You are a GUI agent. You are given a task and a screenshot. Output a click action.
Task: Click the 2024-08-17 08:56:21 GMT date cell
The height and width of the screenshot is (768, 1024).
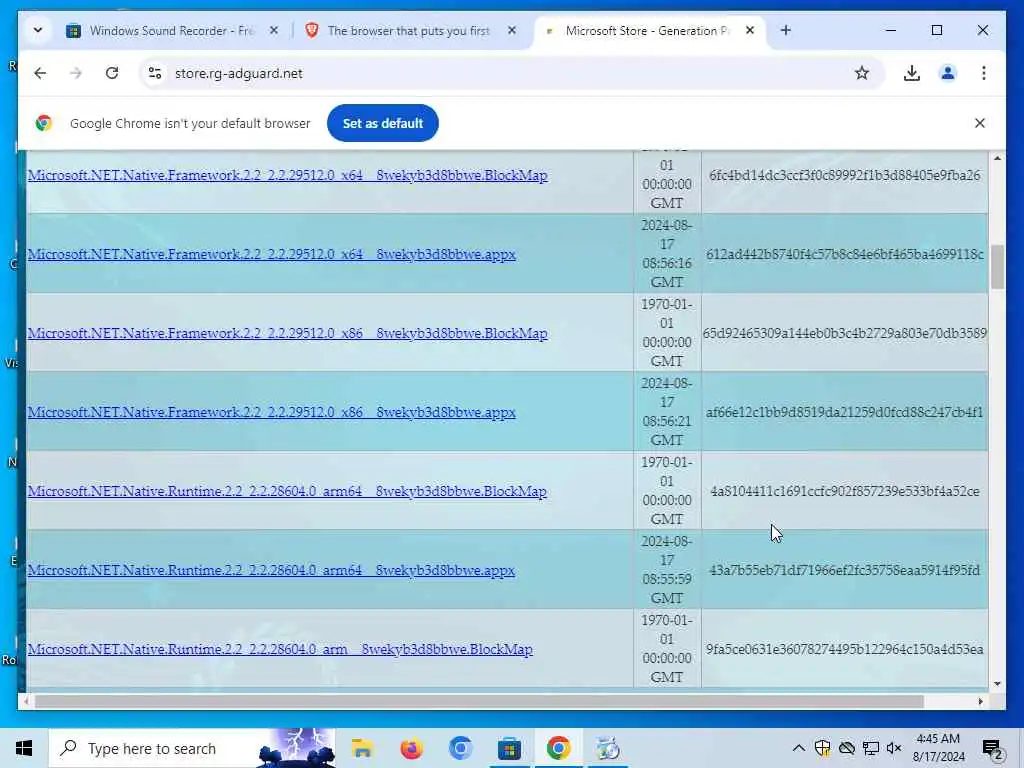pos(667,412)
